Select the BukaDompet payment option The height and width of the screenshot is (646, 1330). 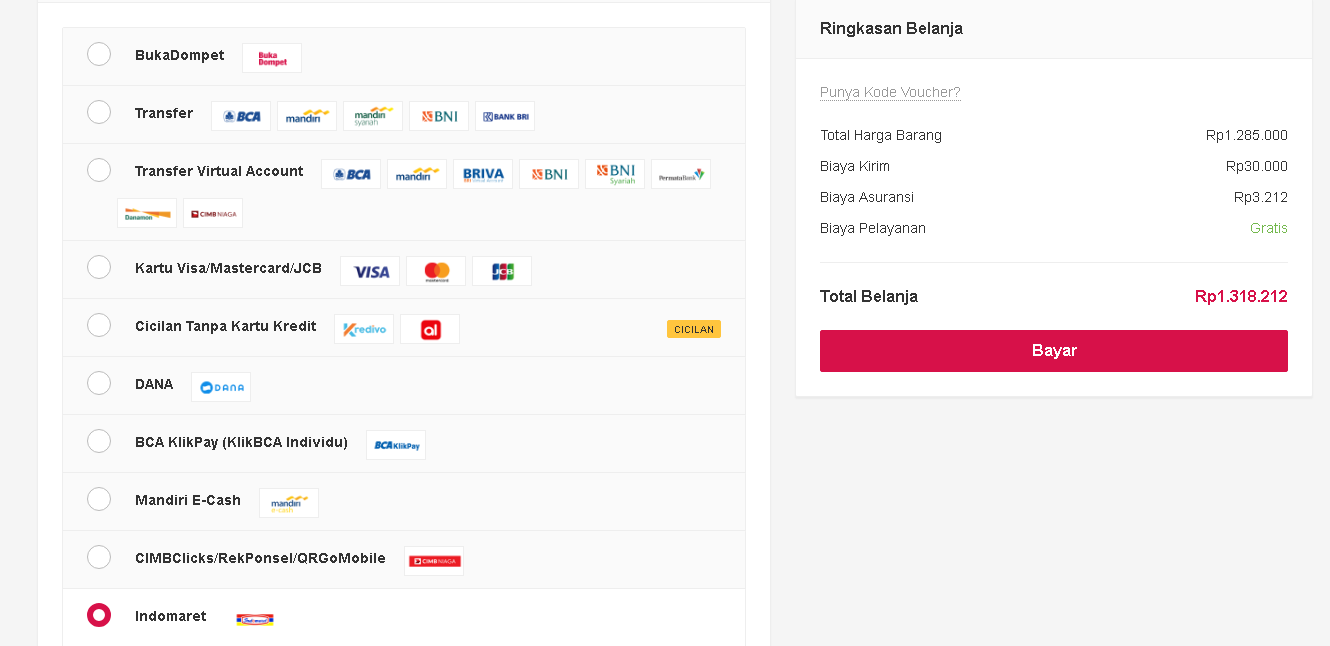coord(99,54)
